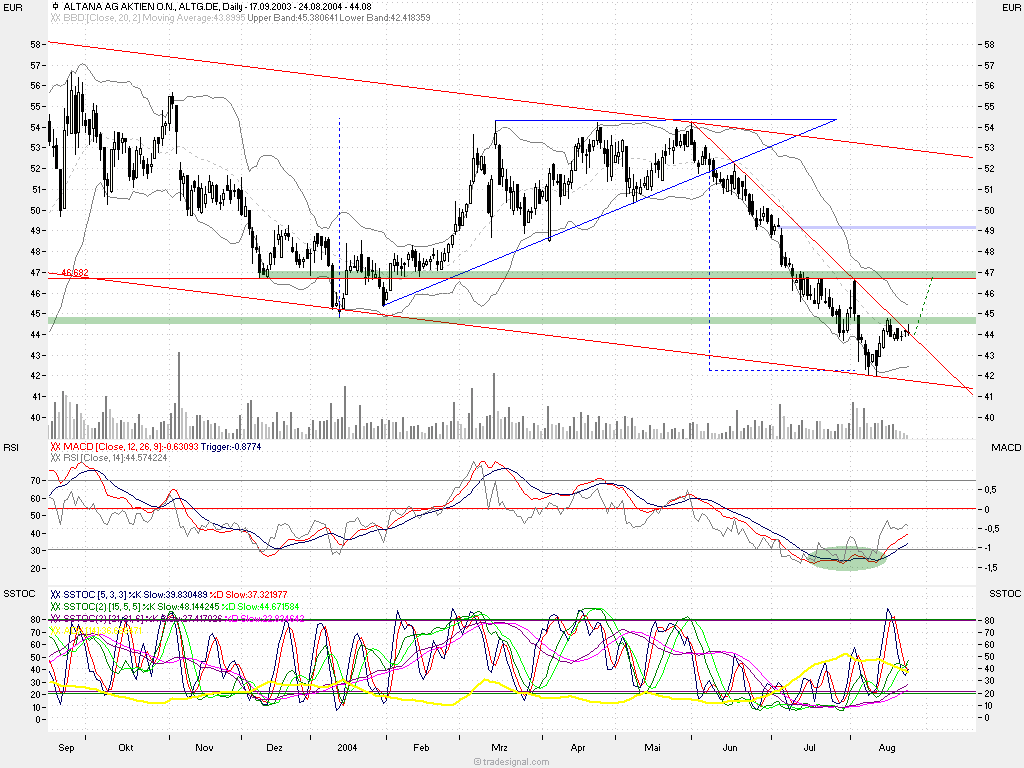1024x768 pixels.
Task: Click the SSTOC axis label on left
Action: [19, 594]
